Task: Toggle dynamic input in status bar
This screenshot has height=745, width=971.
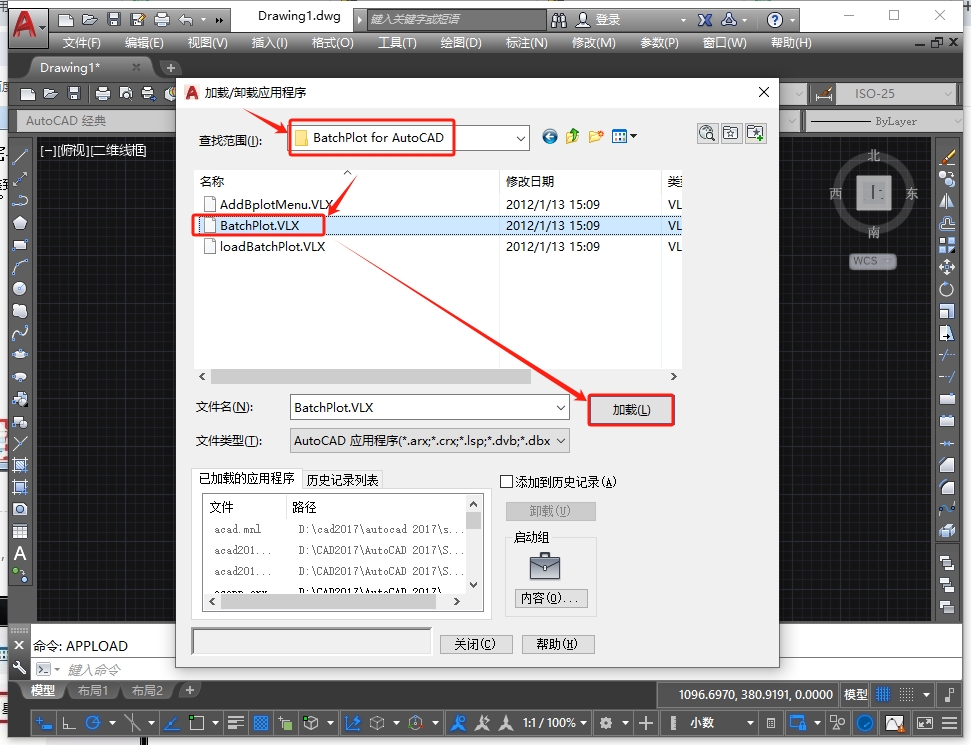Action: point(43,723)
